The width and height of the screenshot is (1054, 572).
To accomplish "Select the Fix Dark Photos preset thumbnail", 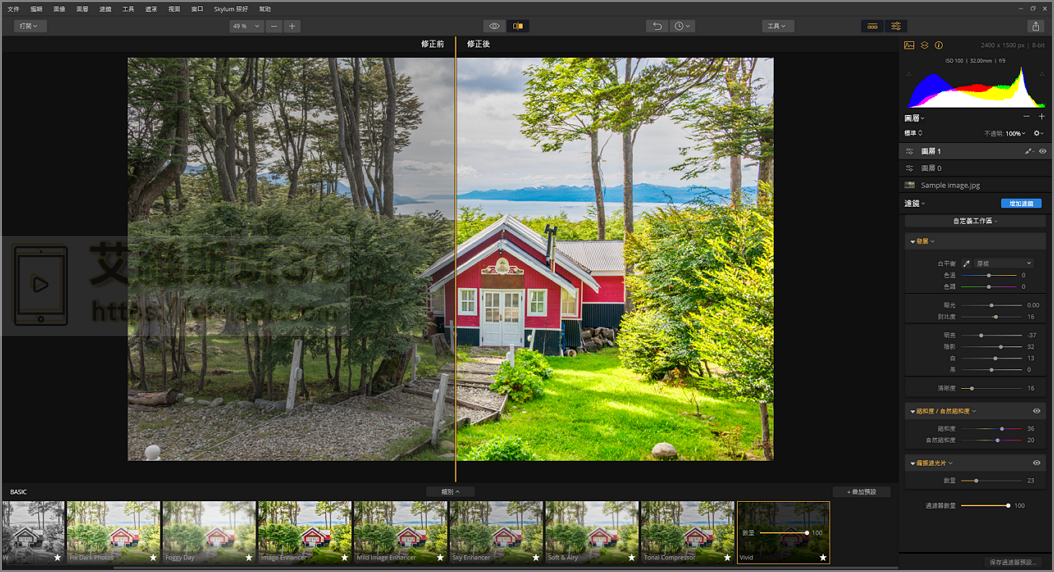I will pos(114,532).
